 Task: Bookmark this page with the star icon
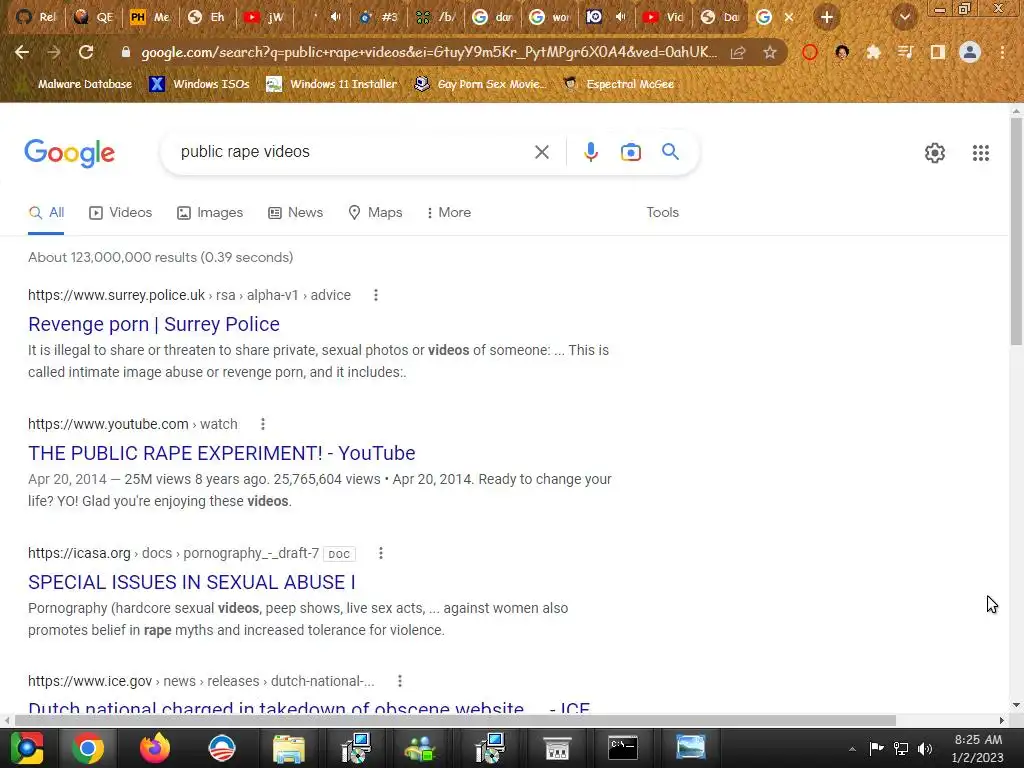[770, 52]
